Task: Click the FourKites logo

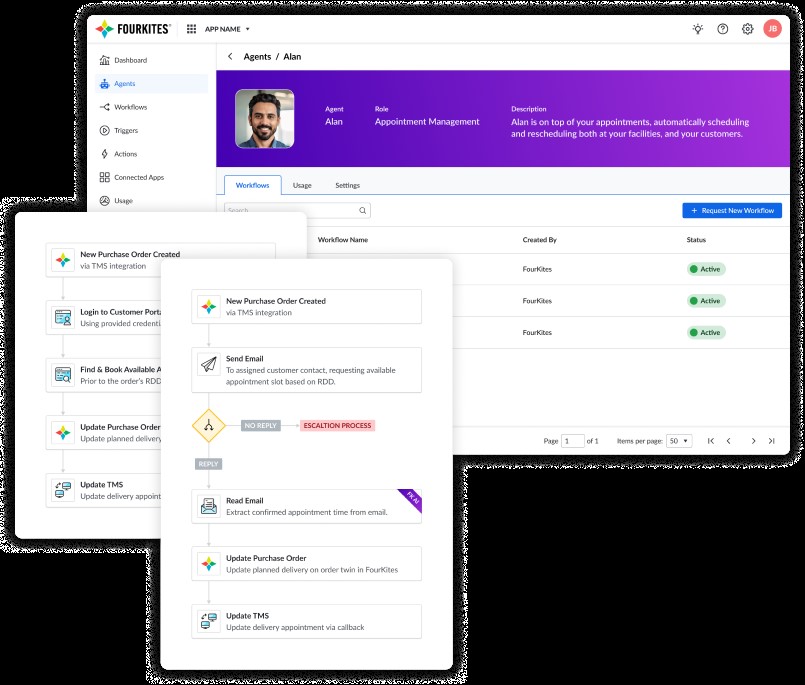Action: [x=133, y=29]
